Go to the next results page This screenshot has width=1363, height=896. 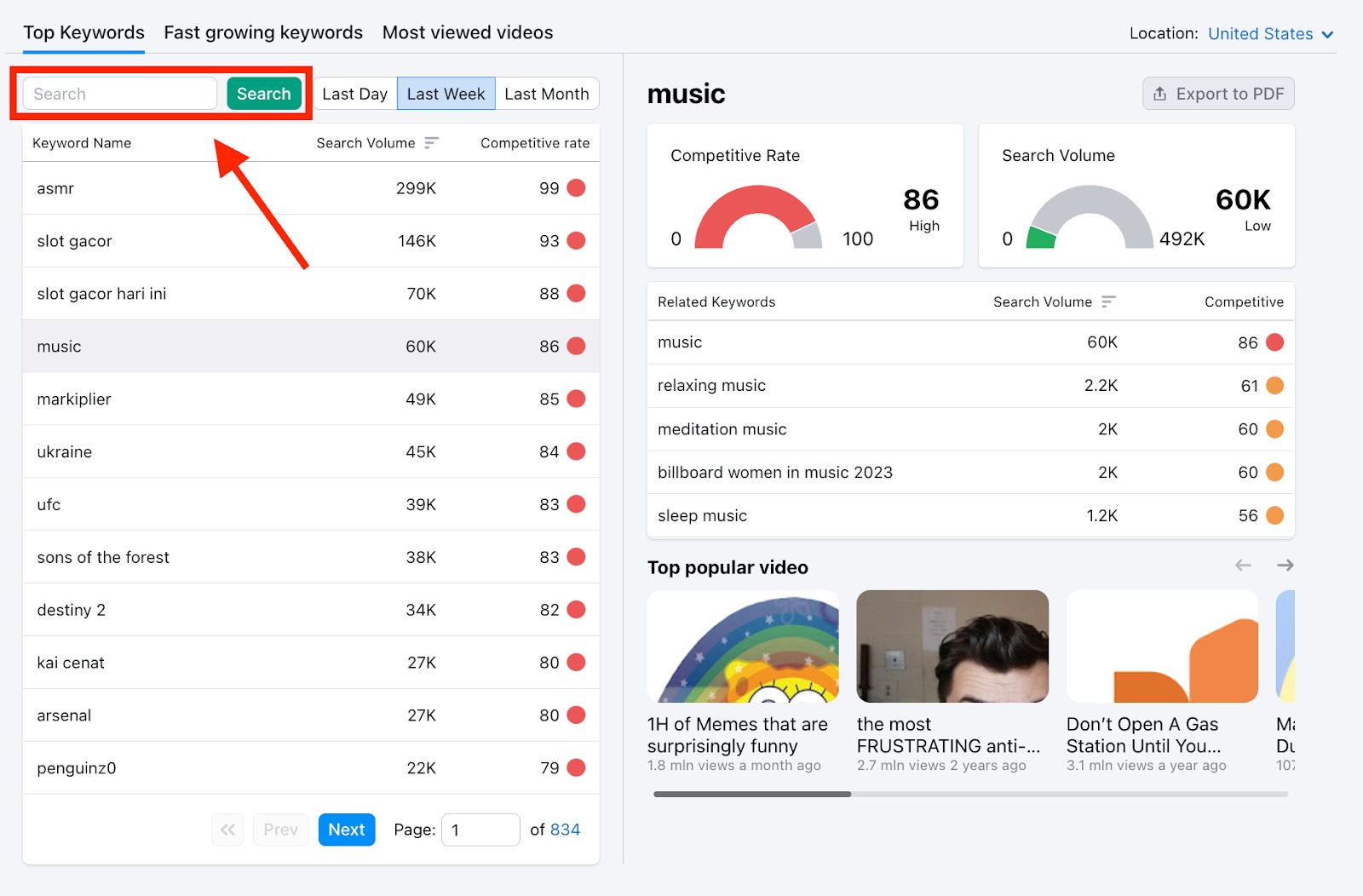pyautogui.click(x=346, y=829)
